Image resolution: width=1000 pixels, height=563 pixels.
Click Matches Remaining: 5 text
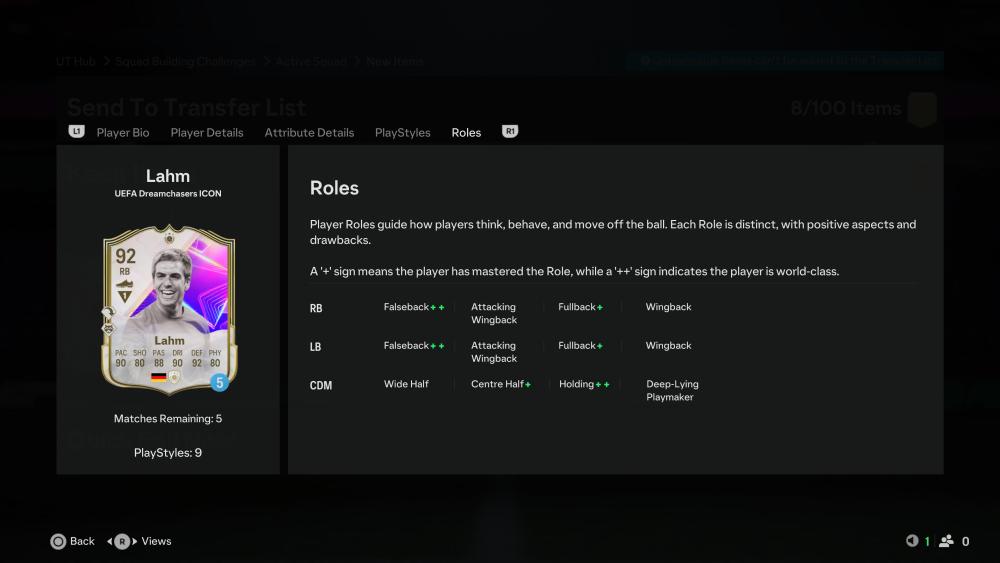coord(168,419)
